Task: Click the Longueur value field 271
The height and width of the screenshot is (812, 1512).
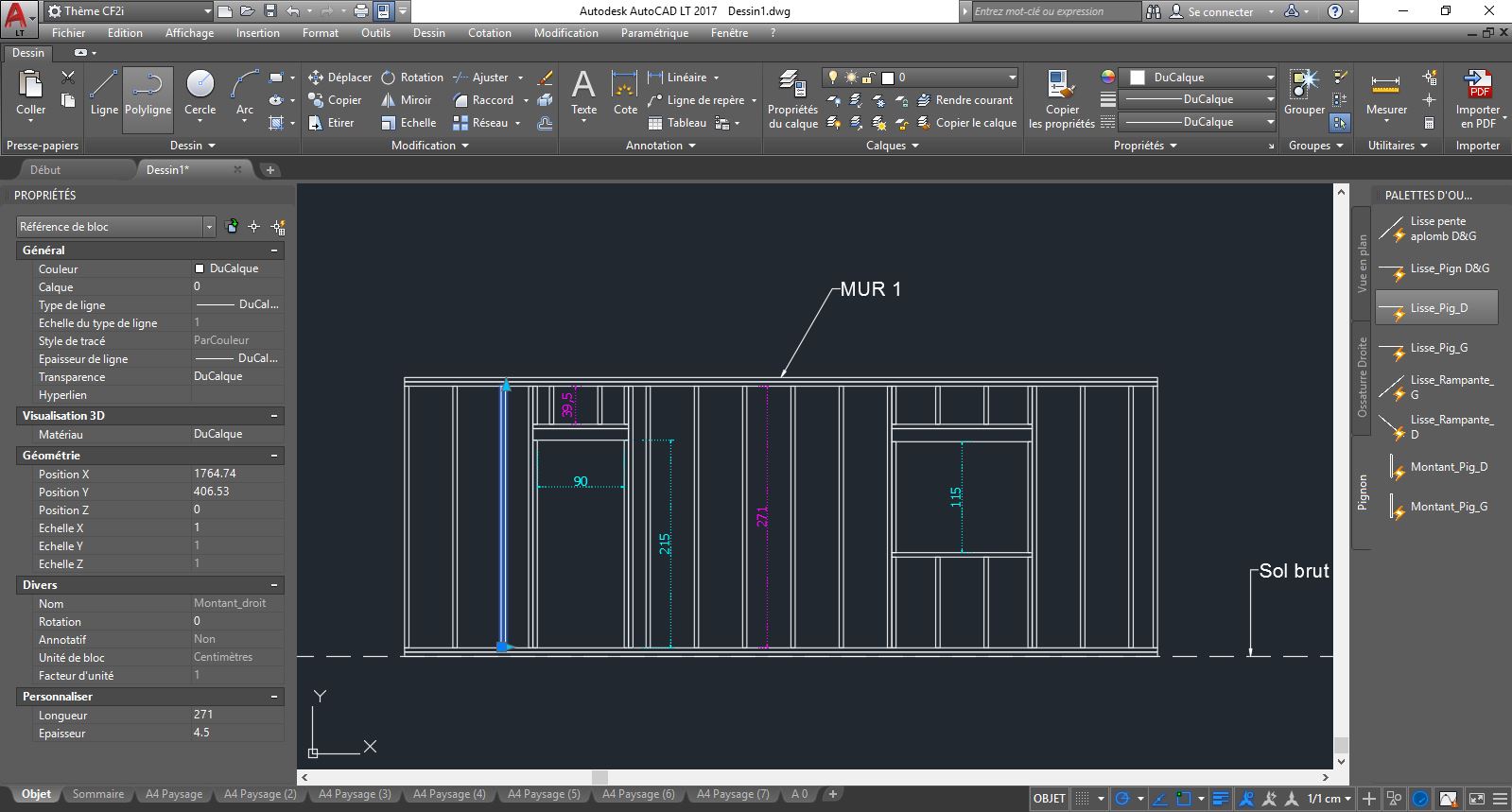Action: [236, 715]
